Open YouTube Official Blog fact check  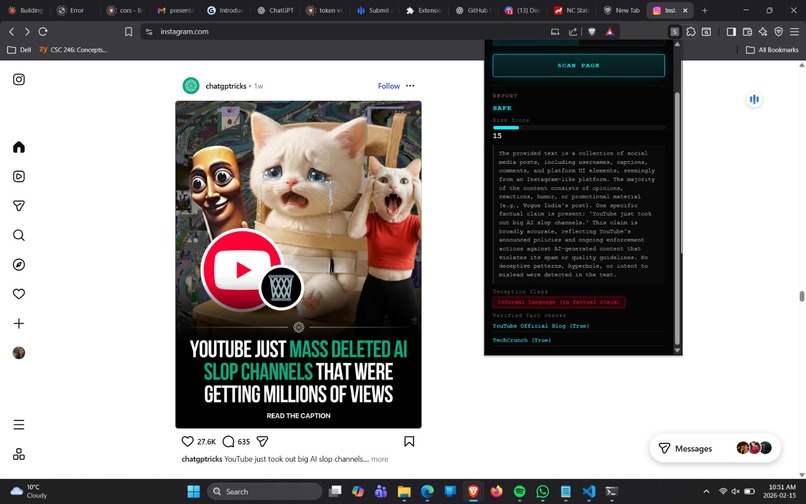click(x=541, y=326)
